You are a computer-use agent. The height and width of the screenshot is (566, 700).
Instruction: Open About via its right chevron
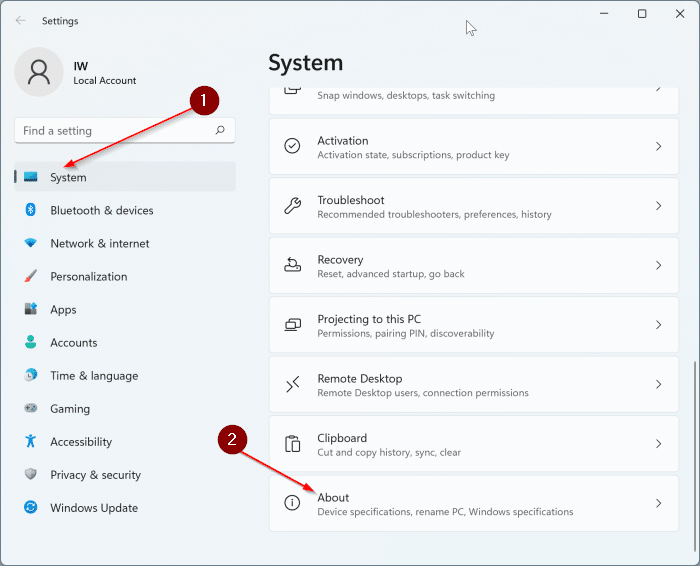click(658, 503)
